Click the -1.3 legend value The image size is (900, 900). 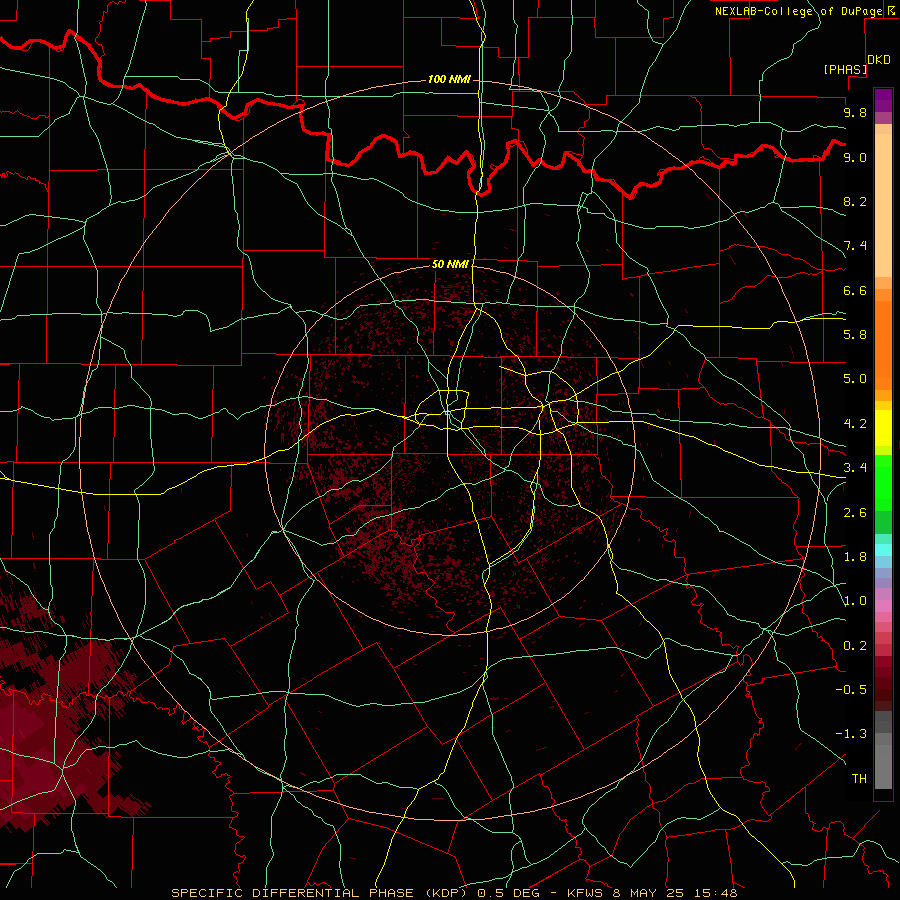(x=851, y=734)
